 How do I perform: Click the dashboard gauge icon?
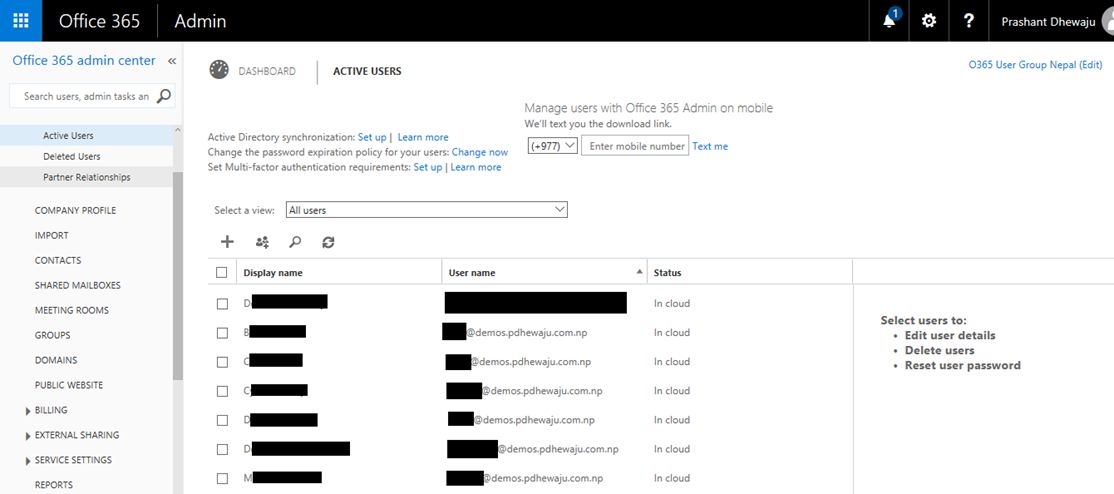click(219, 70)
